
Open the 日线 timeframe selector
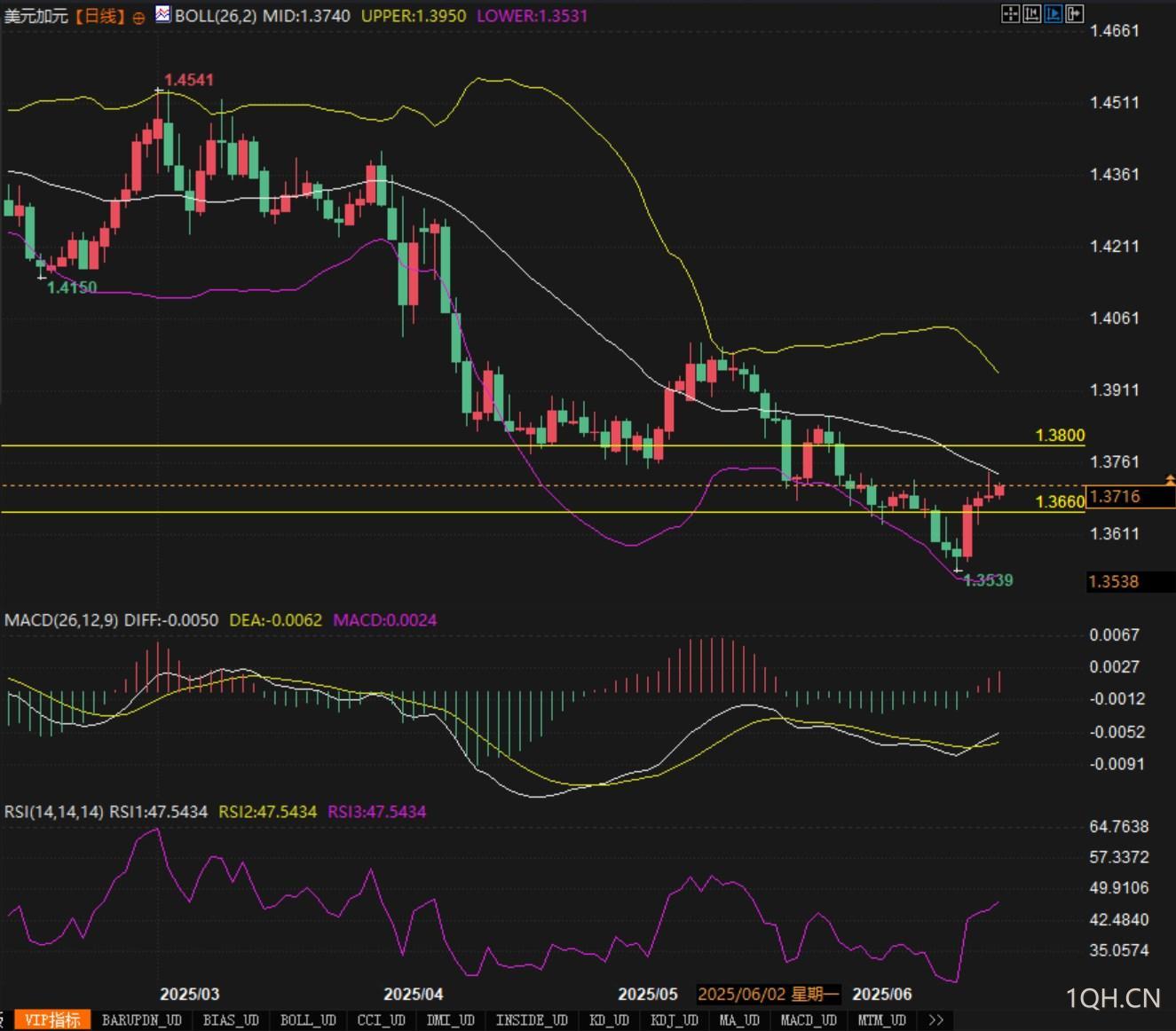[x=99, y=16]
